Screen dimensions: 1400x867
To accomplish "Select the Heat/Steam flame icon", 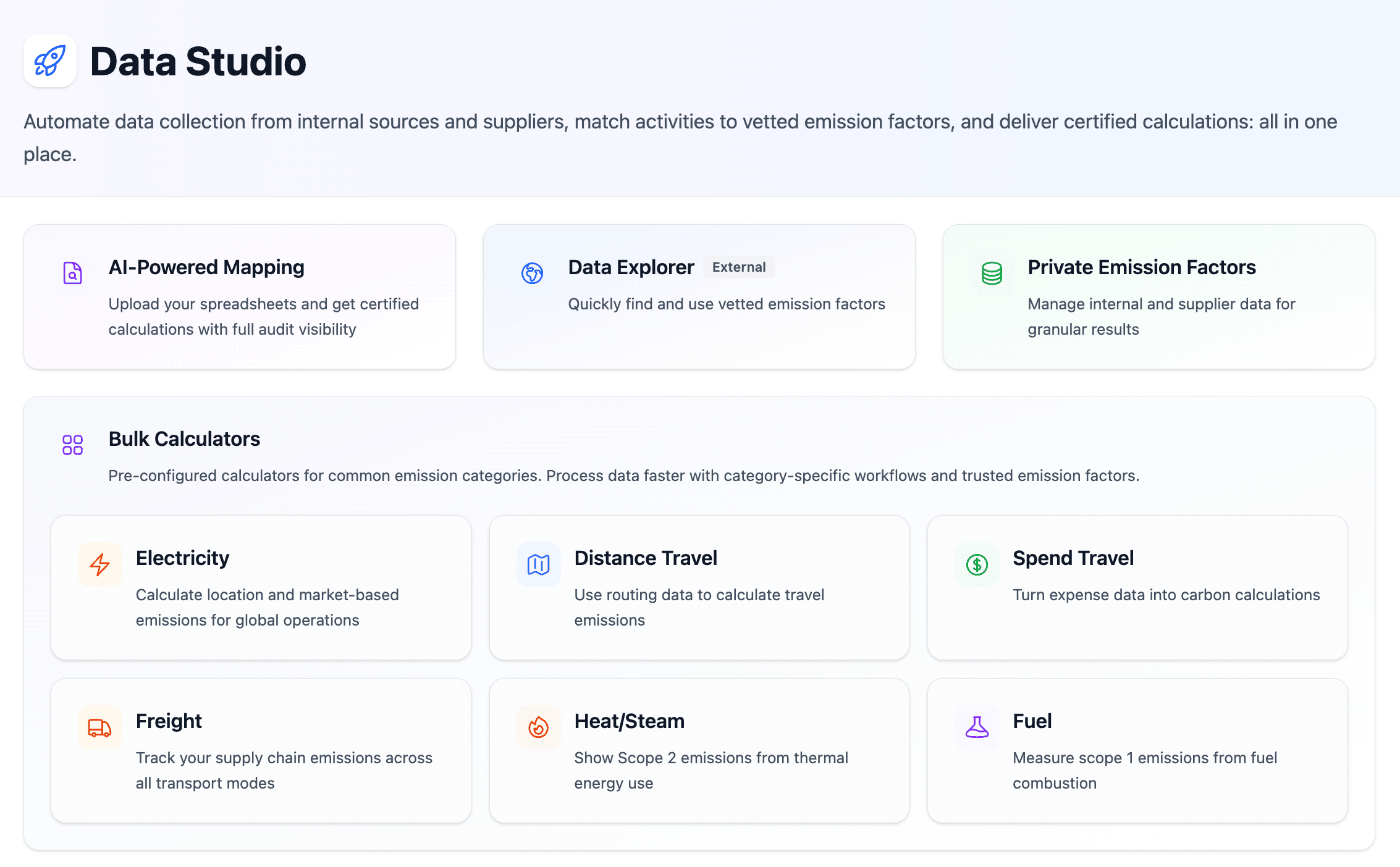I will [538, 727].
